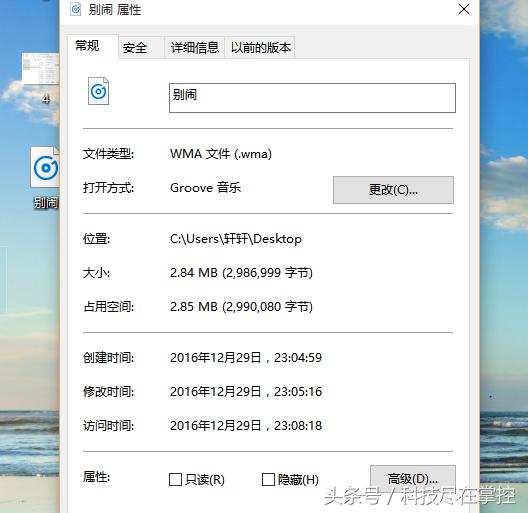Click the location path C:\Users\轩轩\Desktop
The image size is (528, 513).
coord(236,239)
